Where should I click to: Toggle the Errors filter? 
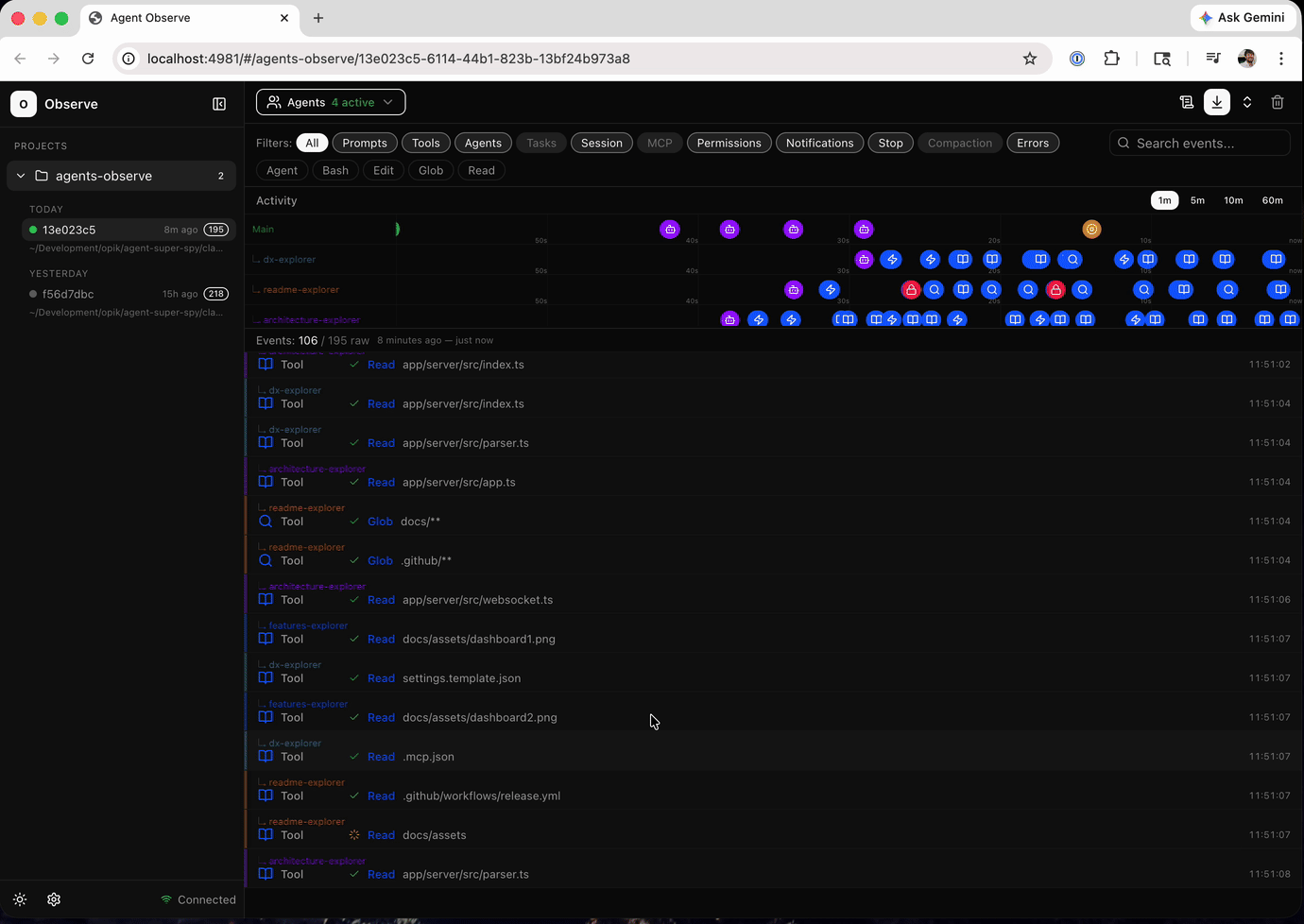tap(1033, 144)
